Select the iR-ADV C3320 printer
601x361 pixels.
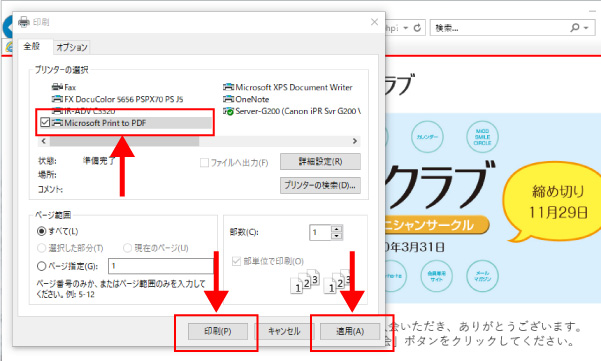click(x=84, y=111)
